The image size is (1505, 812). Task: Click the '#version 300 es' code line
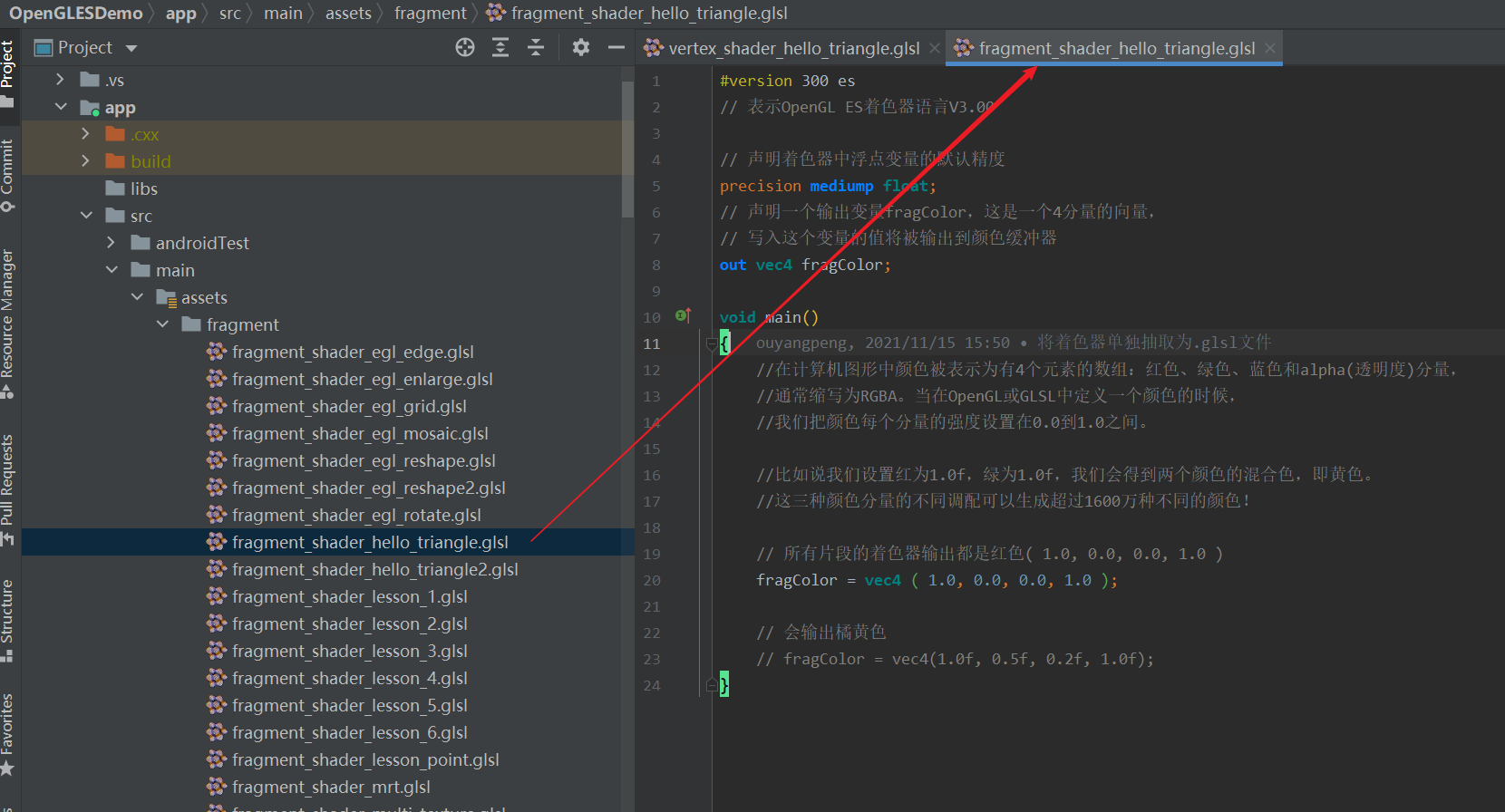(x=787, y=81)
